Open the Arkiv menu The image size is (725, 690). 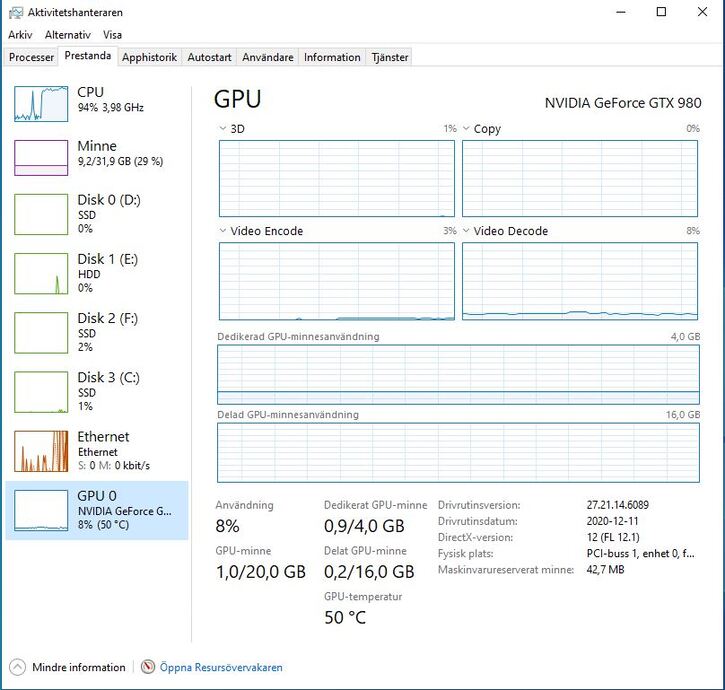click(x=20, y=35)
